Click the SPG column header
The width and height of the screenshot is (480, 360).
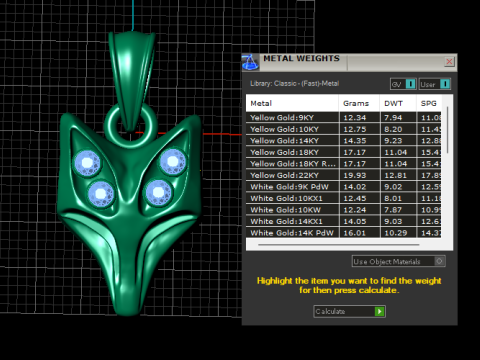pyautogui.click(x=429, y=103)
